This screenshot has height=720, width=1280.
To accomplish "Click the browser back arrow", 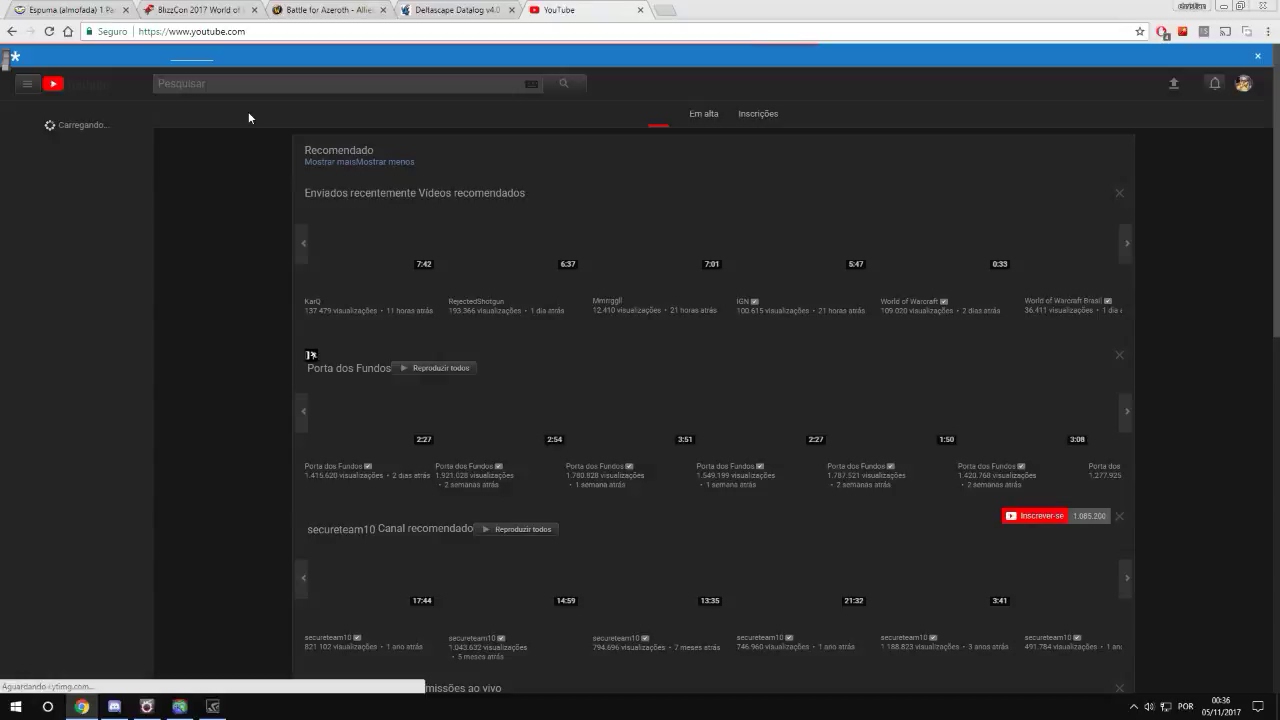I will (x=12, y=32).
